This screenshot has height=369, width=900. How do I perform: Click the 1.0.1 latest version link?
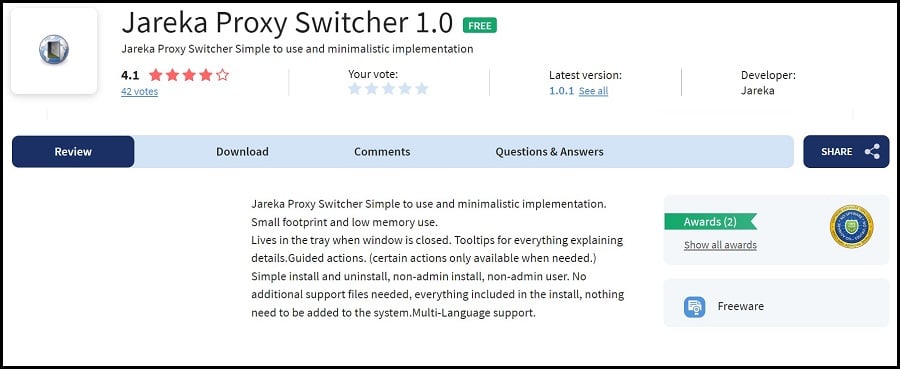(561, 91)
